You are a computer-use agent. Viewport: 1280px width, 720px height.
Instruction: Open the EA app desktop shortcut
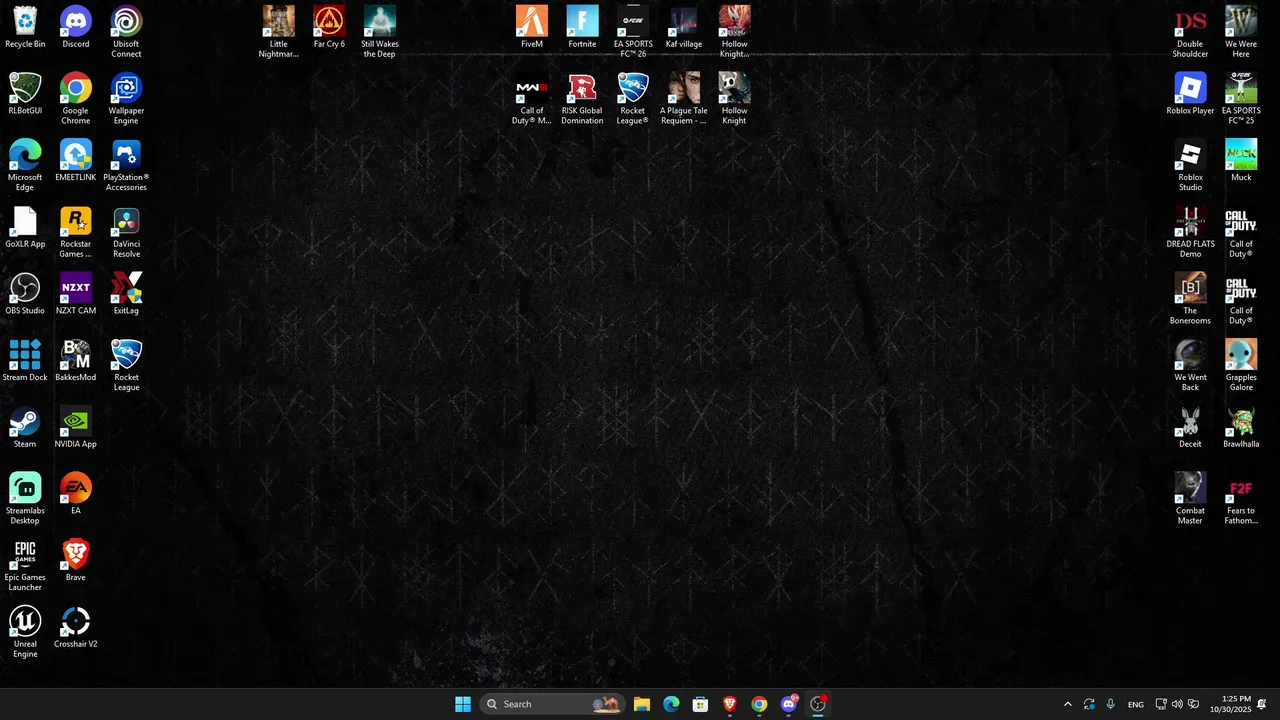click(76, 495)
